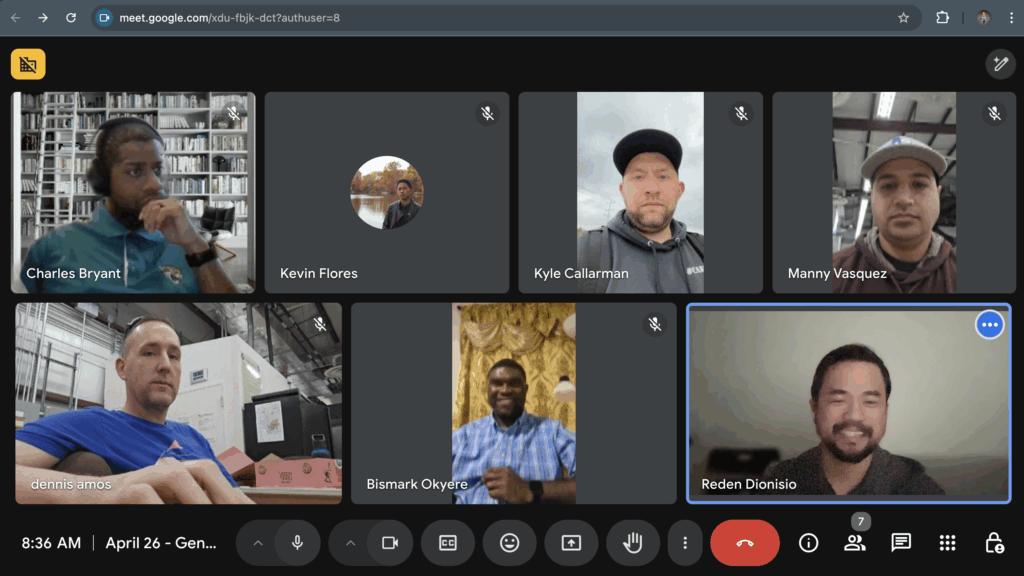Toggle the microphone mute button

click(297, 543)
